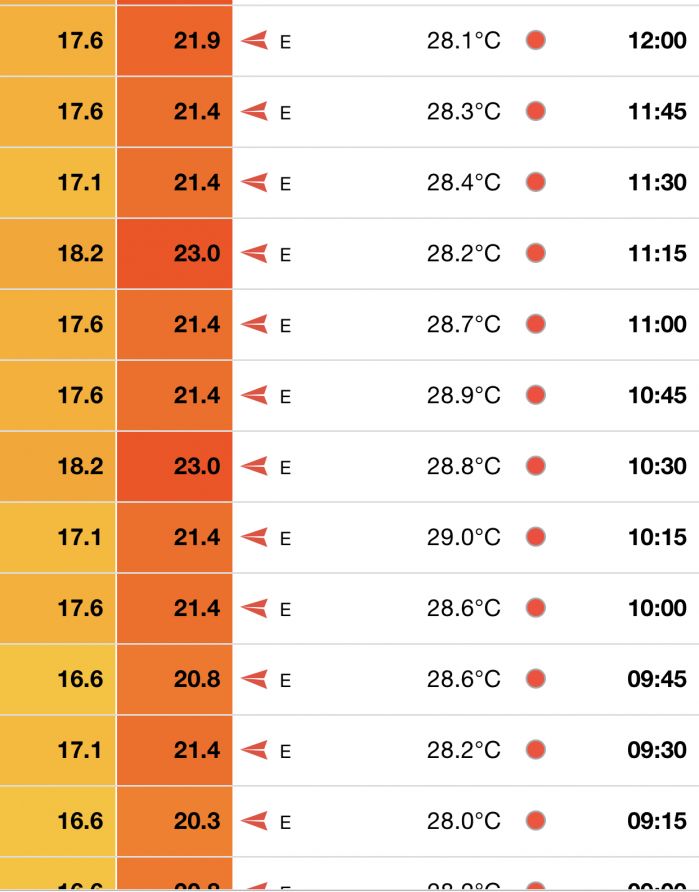This screenshot has height=892, width=699.
Task: Select the 21.9 gust value at 12:00
Action: (x=197, y=40)
